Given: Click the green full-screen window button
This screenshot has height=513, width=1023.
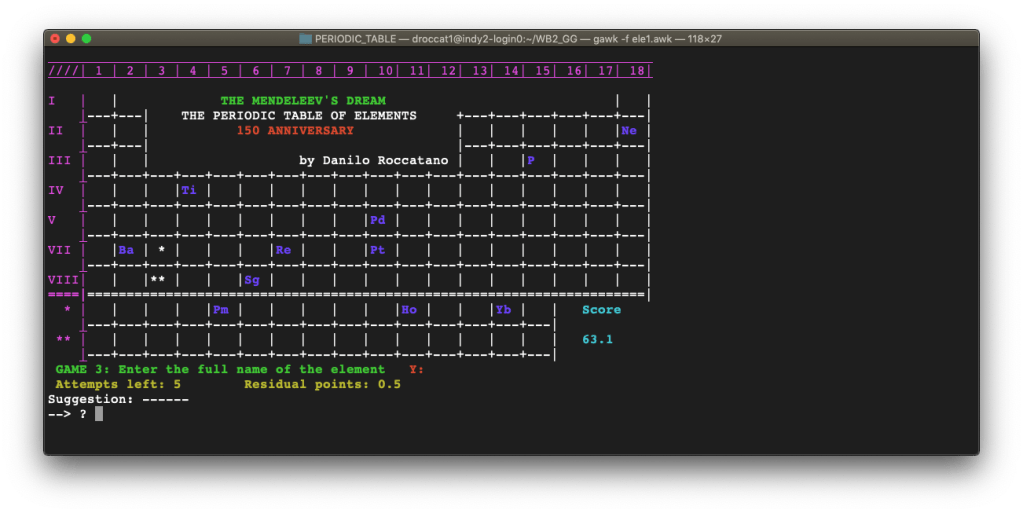Looking at the screenshot, I should 87,39.
